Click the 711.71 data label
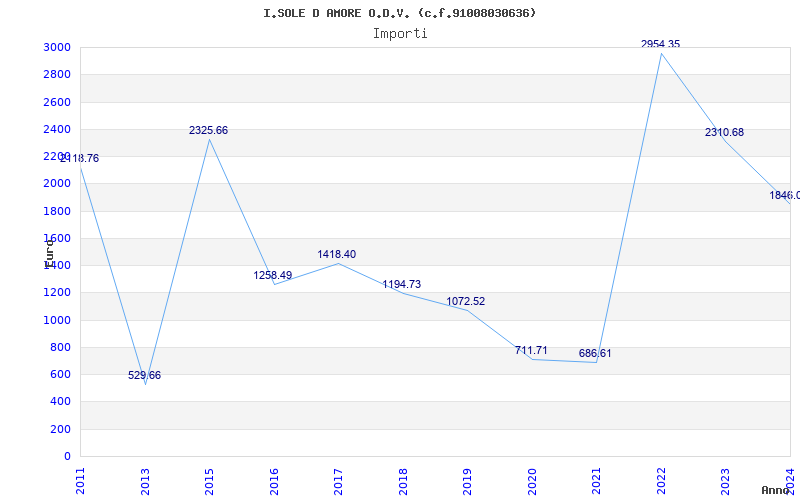The height and width of the screenshot is (500, 800). [531, 351]
